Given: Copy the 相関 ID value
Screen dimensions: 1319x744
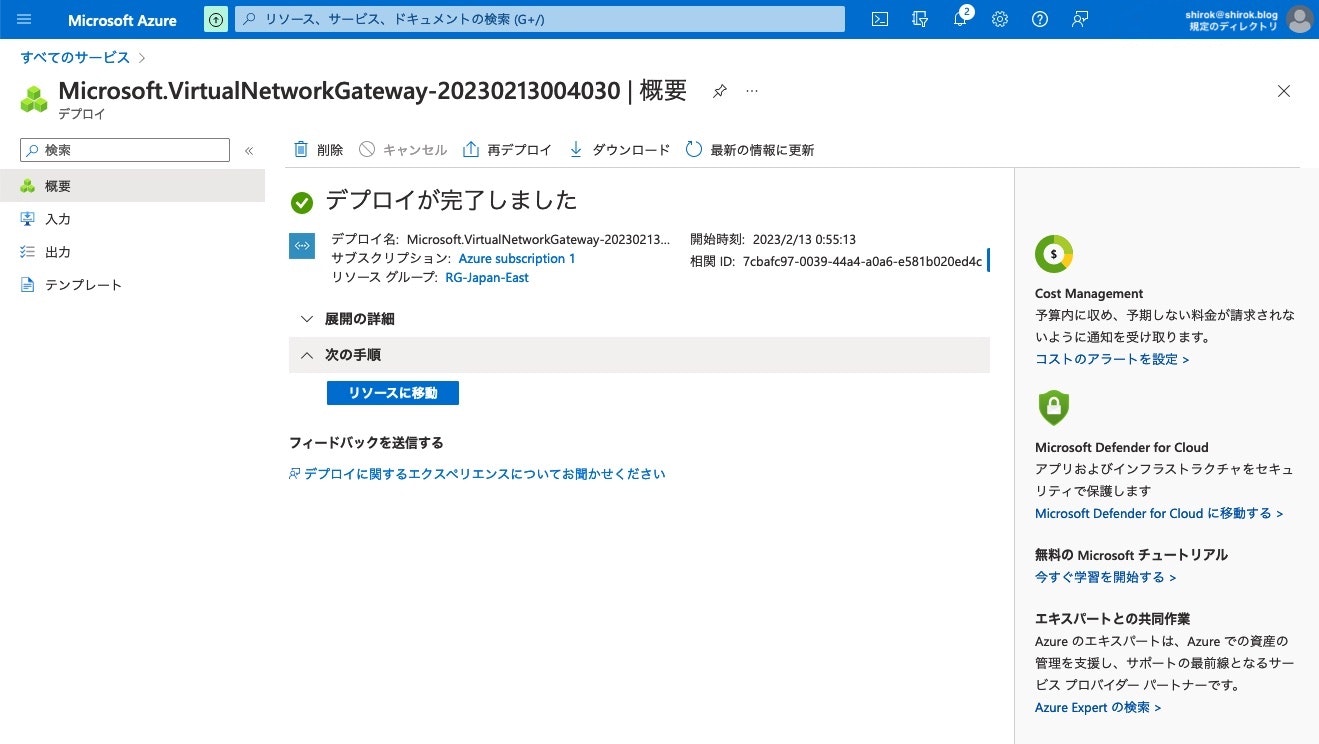Looking at the screenshot, I should [x=987, y=260].
